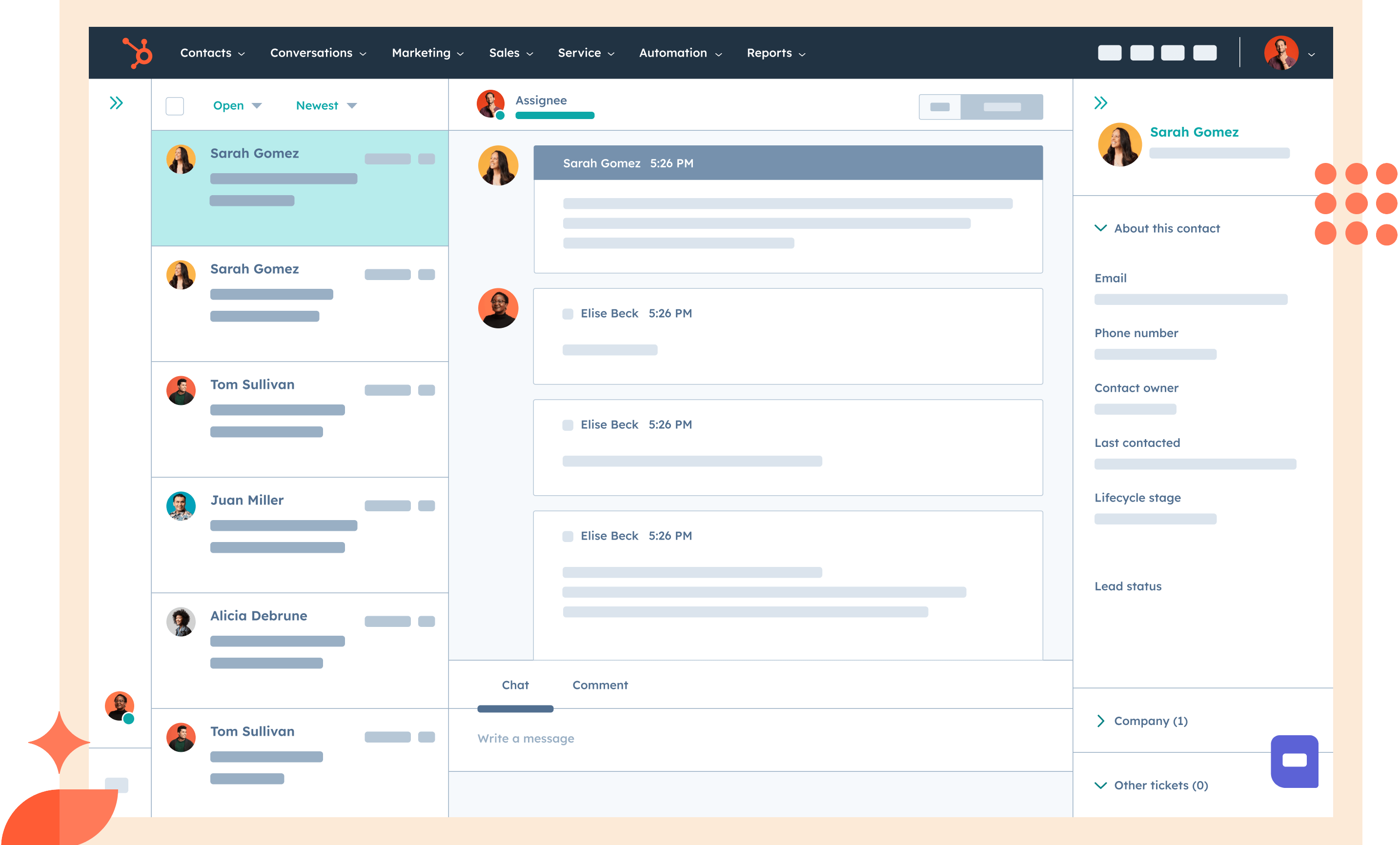Open the Marketing menu

tap(428, 53)
